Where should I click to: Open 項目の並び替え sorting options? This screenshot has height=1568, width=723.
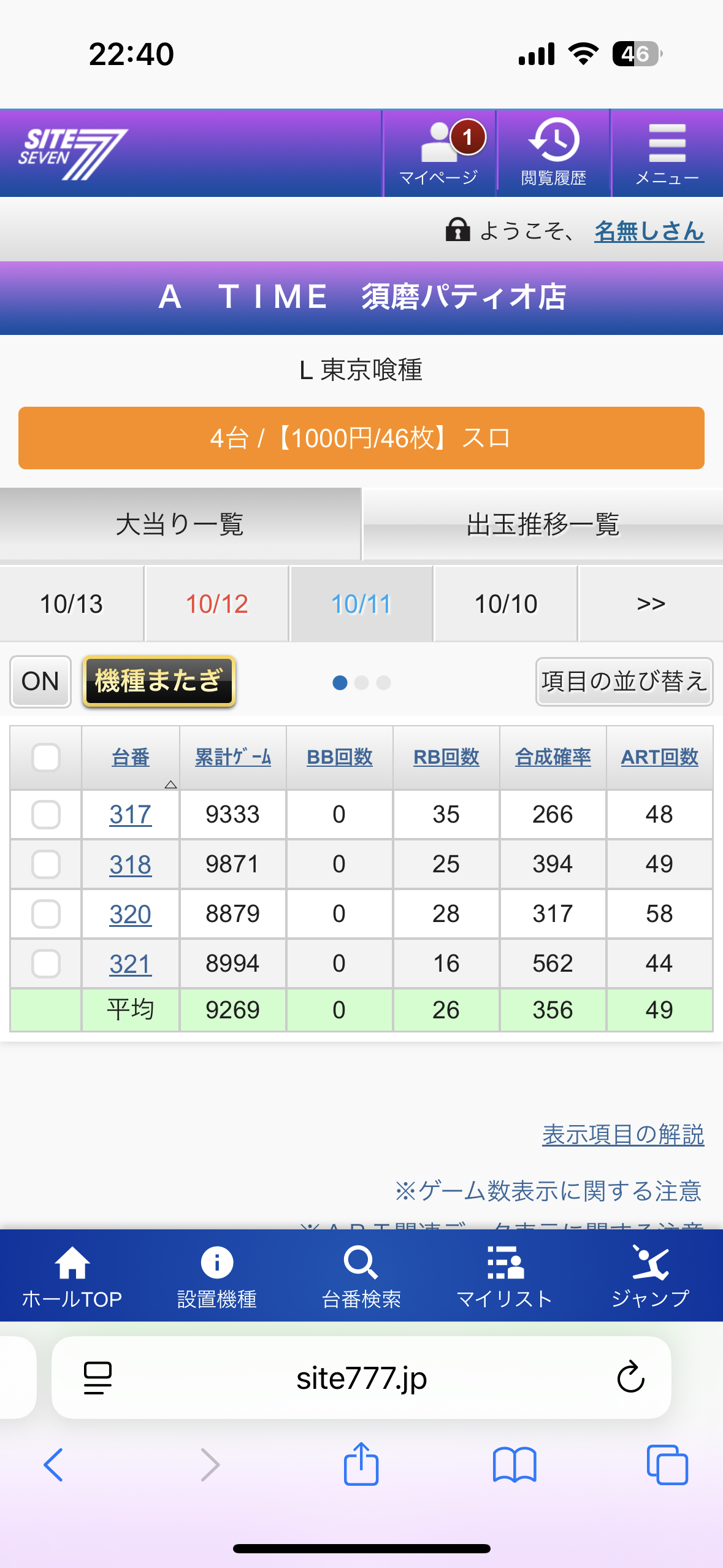tap(624, 682)
